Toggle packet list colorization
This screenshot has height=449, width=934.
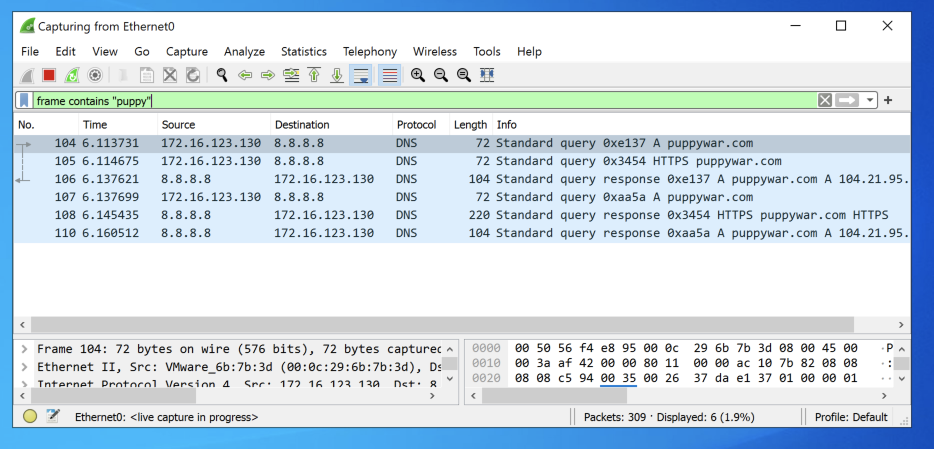click(390, 76)
